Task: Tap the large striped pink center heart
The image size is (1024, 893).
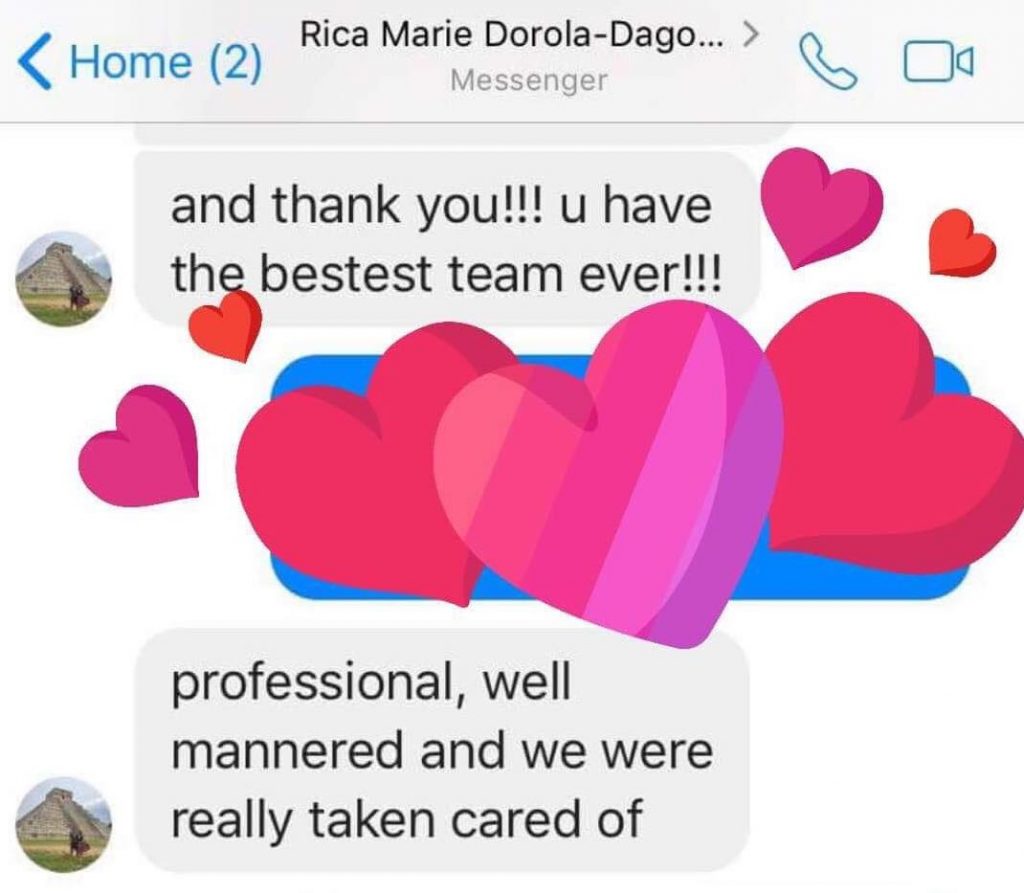Action: 609,474
